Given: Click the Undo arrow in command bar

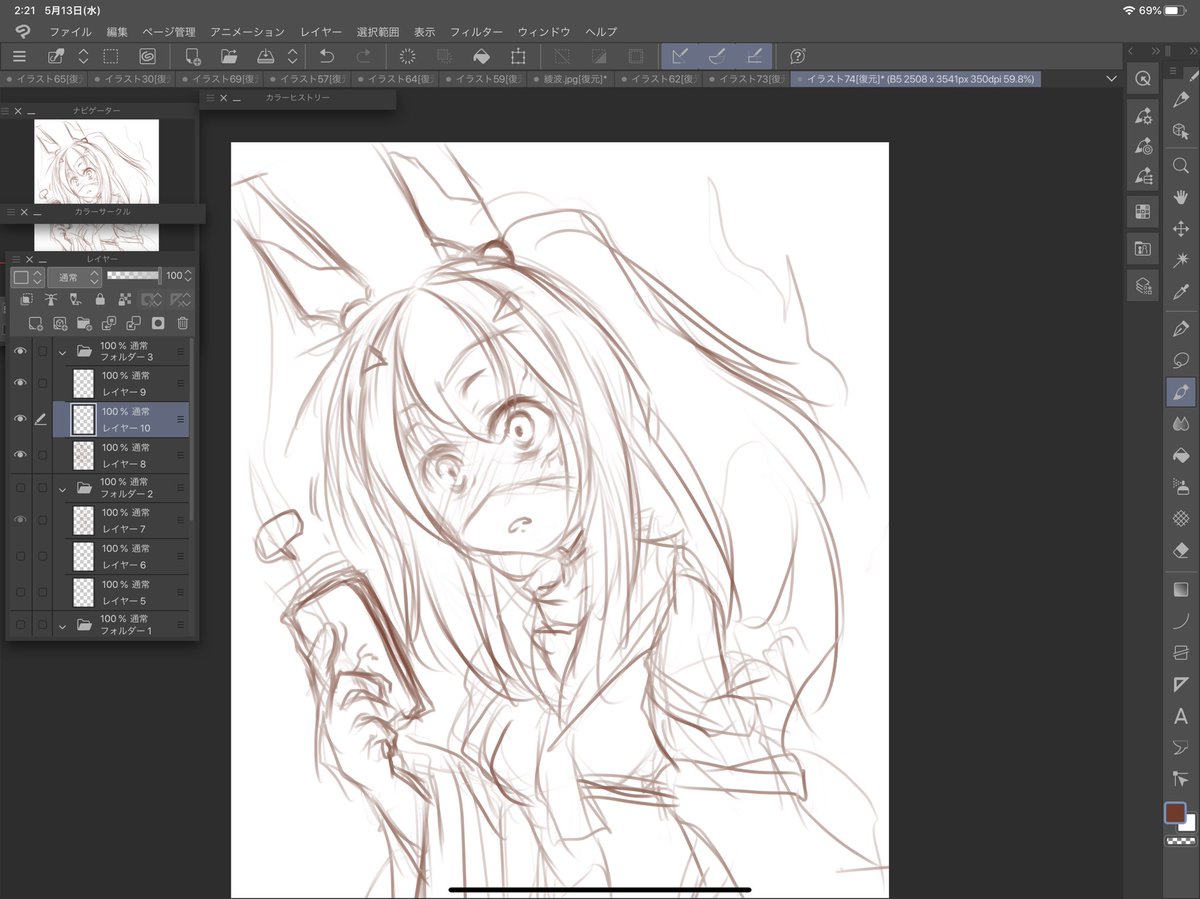Looking at the screenshot, I should (326, 57).
